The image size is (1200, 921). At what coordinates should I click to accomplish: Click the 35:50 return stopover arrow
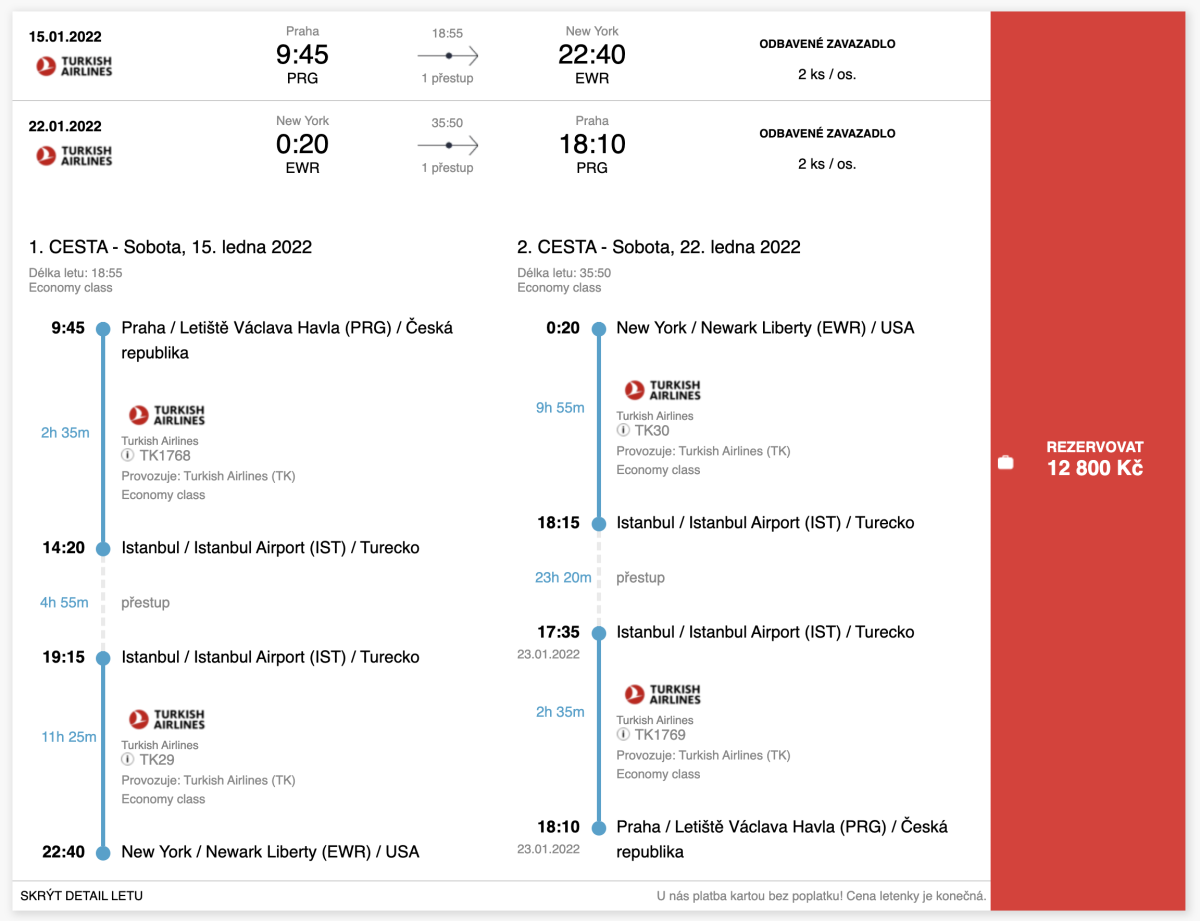(448, 146)
